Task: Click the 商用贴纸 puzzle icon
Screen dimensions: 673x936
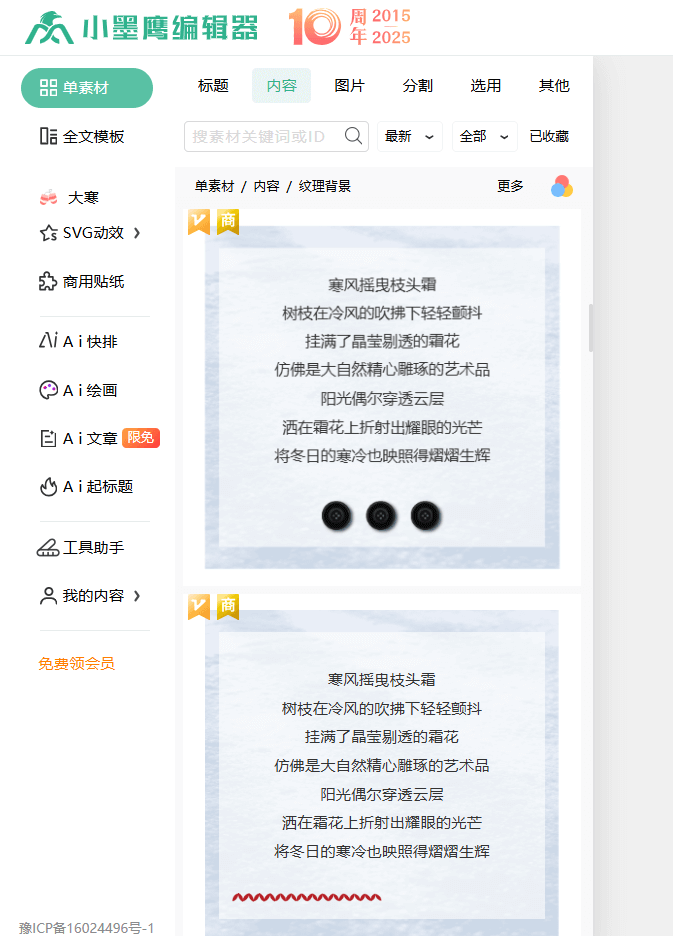Action: (48, 282)
